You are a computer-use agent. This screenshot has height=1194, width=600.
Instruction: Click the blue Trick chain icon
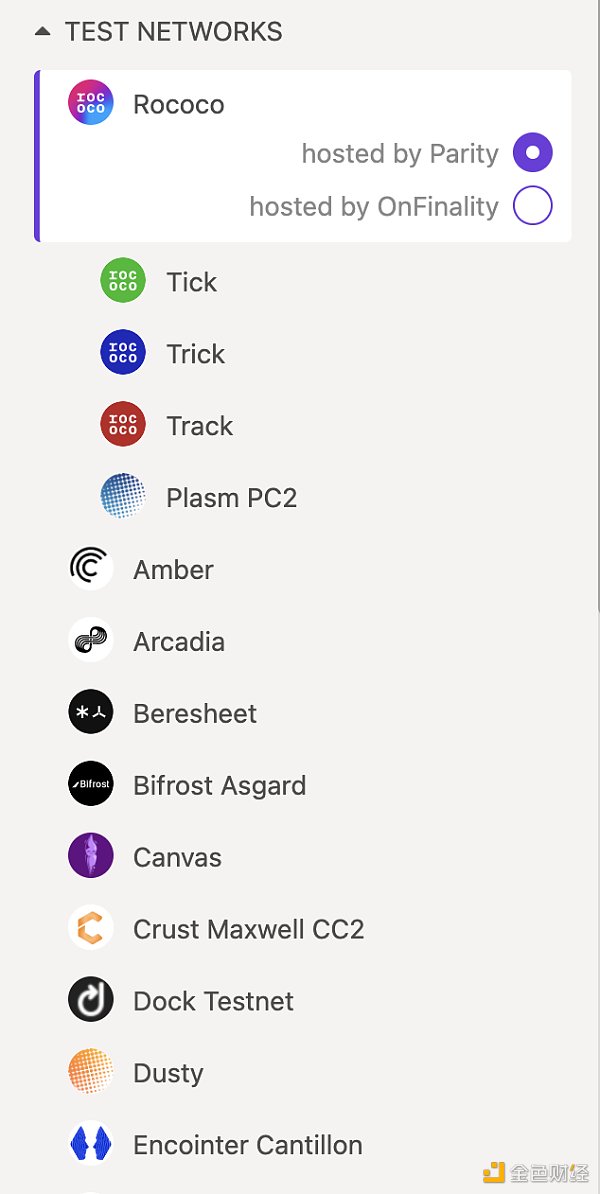123,353
